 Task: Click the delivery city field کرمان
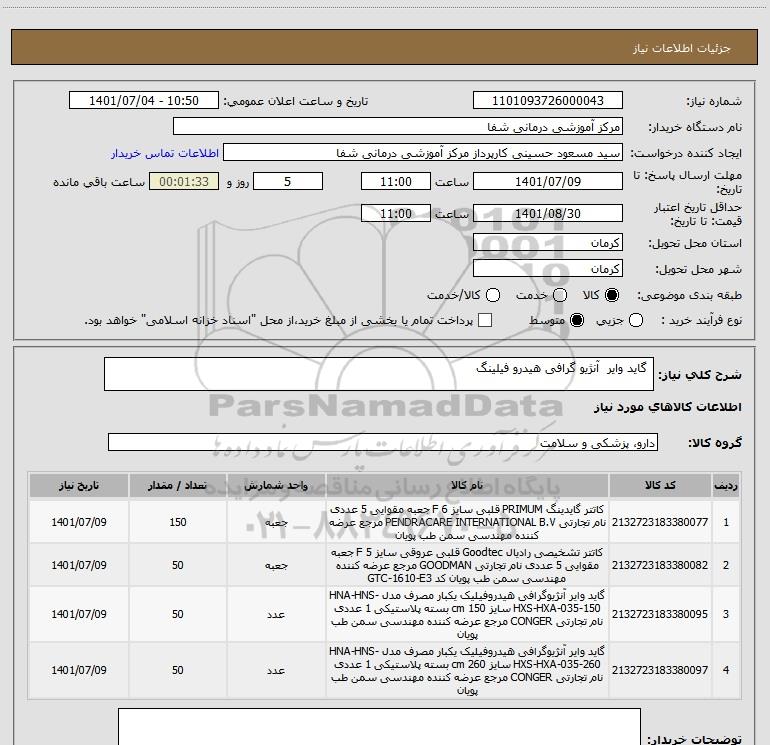coord(548,269)
